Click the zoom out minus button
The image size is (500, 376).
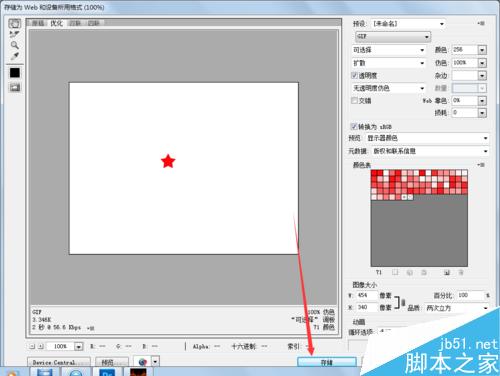tap(32, 346)
